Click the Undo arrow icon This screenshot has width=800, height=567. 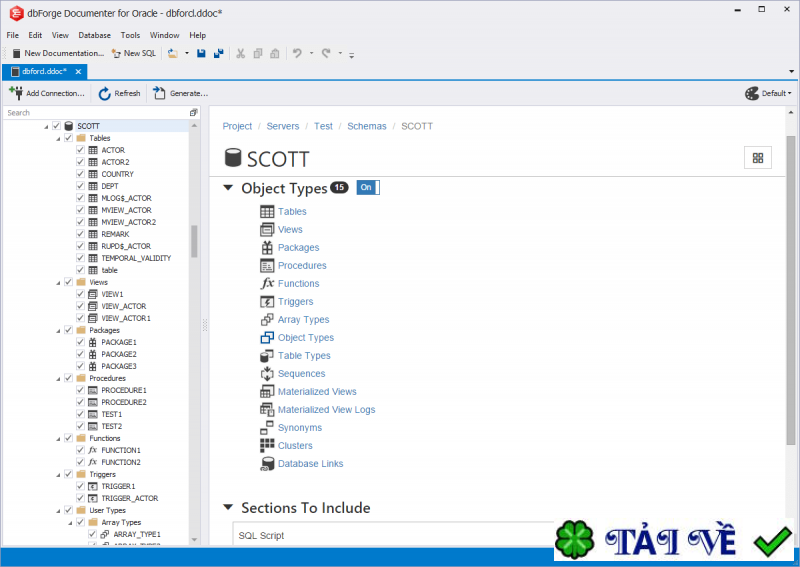(x=297, y=53)
